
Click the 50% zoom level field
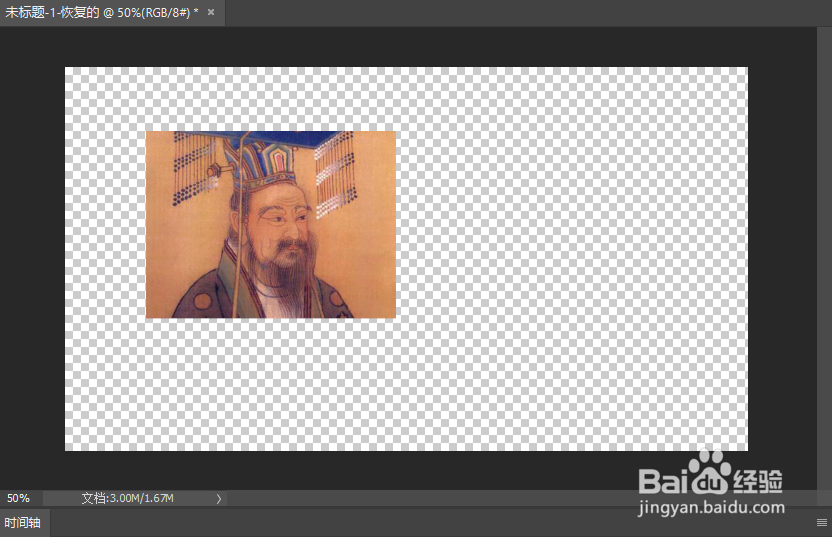click(20, 498)
